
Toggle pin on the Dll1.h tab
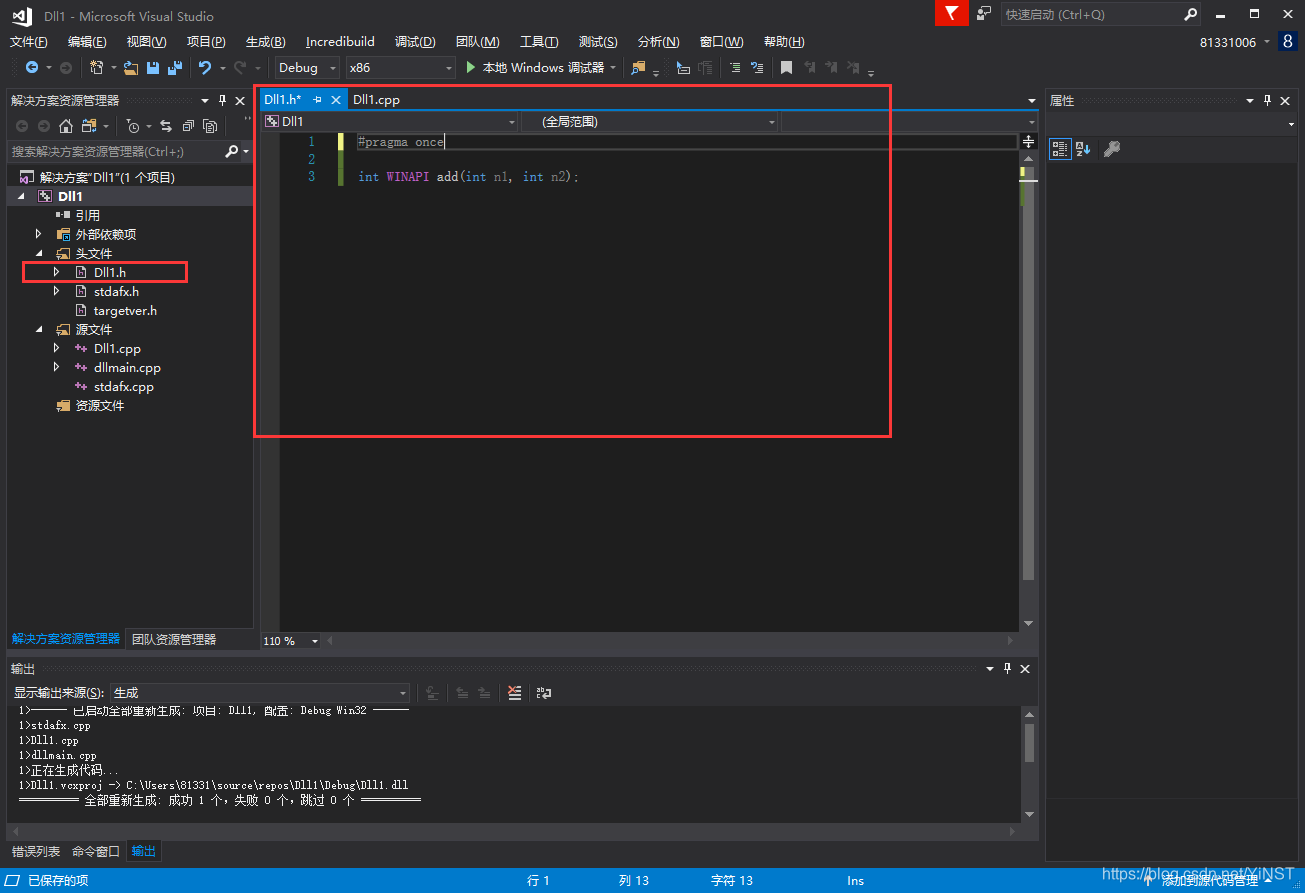[x=317, y=100]
